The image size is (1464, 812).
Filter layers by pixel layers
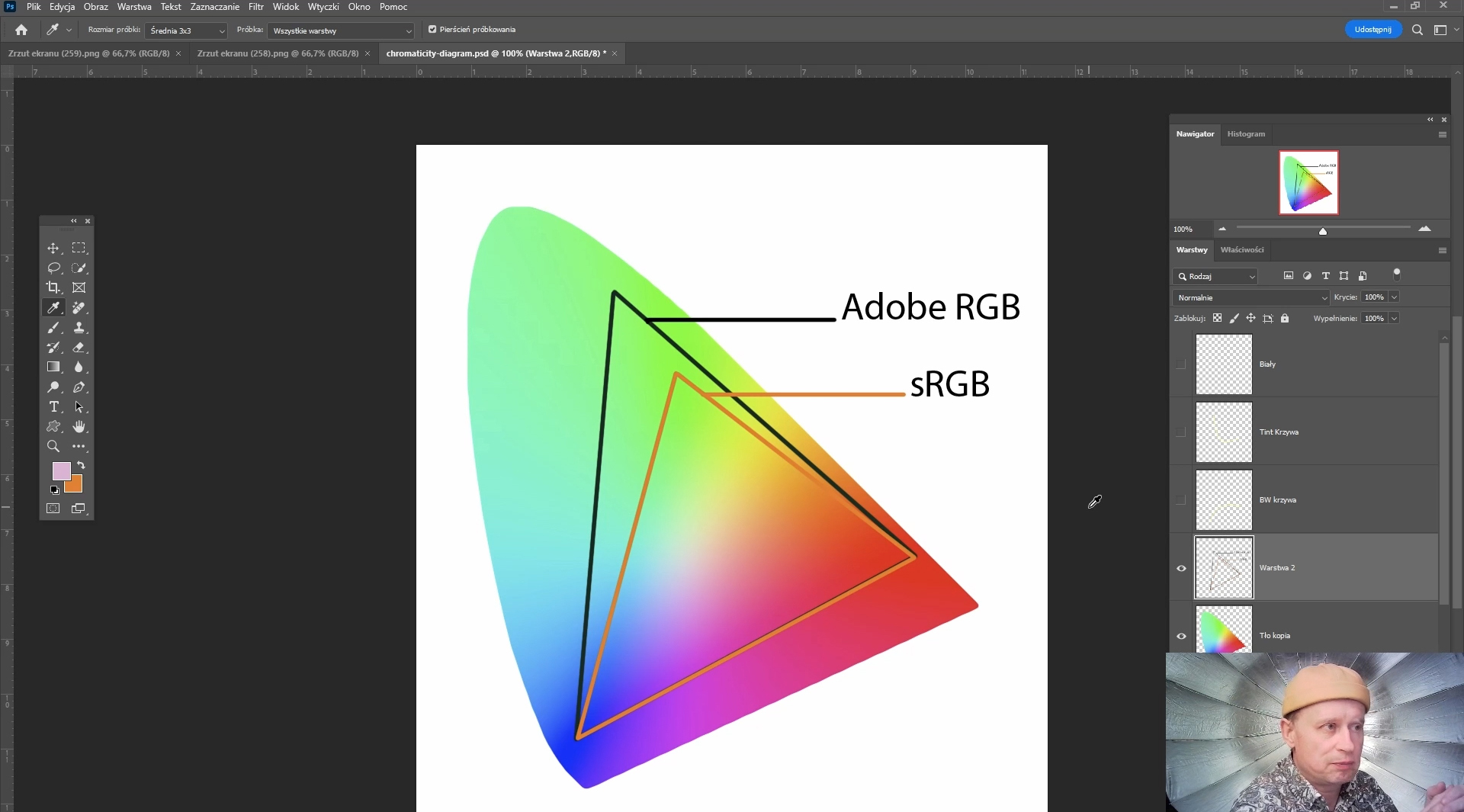1289,276
